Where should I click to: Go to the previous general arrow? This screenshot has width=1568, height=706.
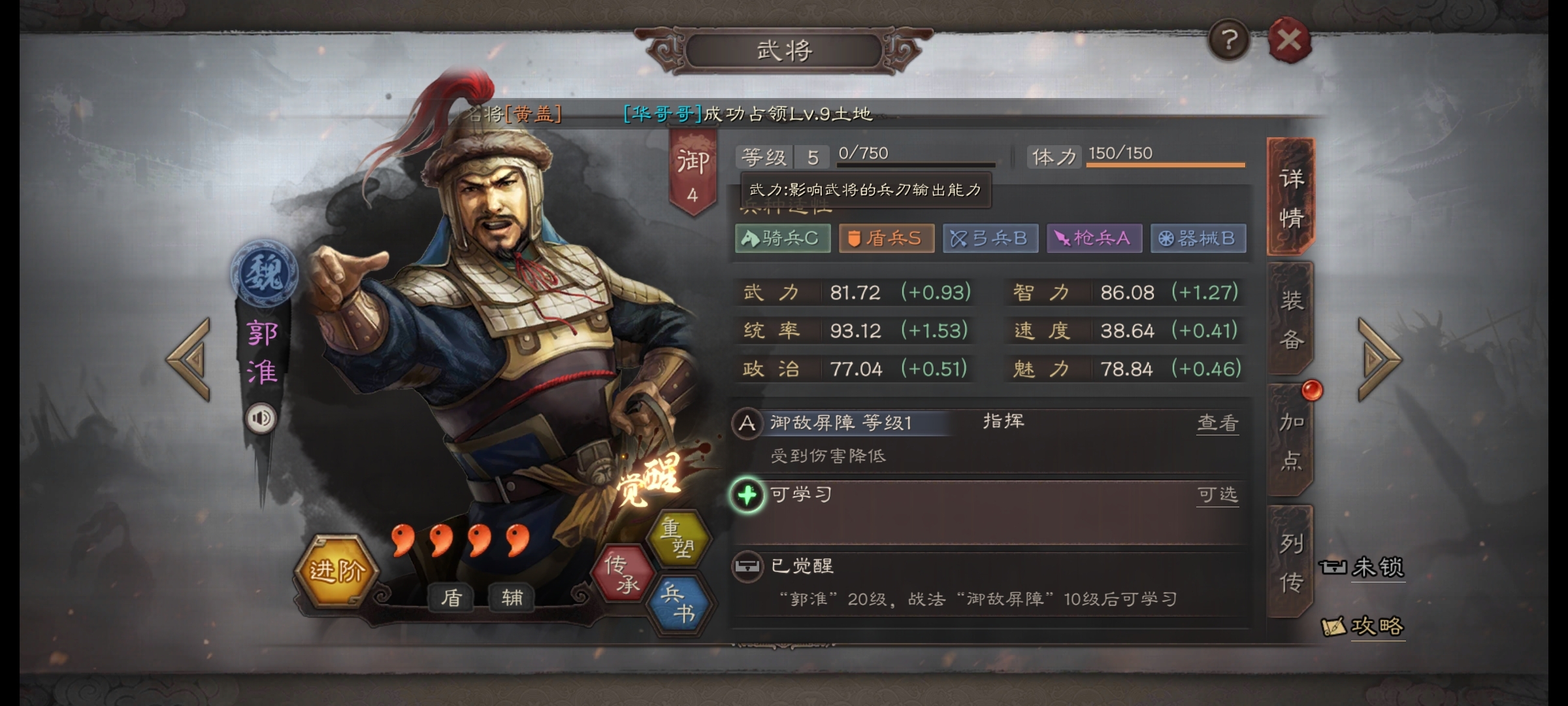tap(189, 359)
